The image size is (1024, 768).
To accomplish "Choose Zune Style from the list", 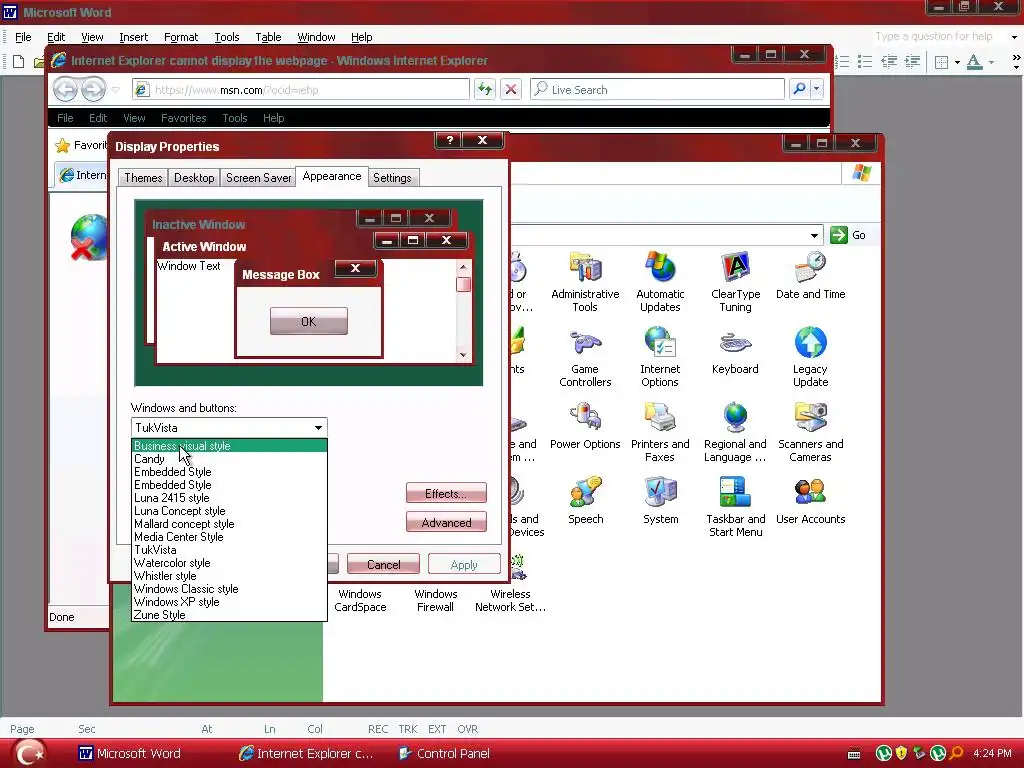I will click(229, 615).
